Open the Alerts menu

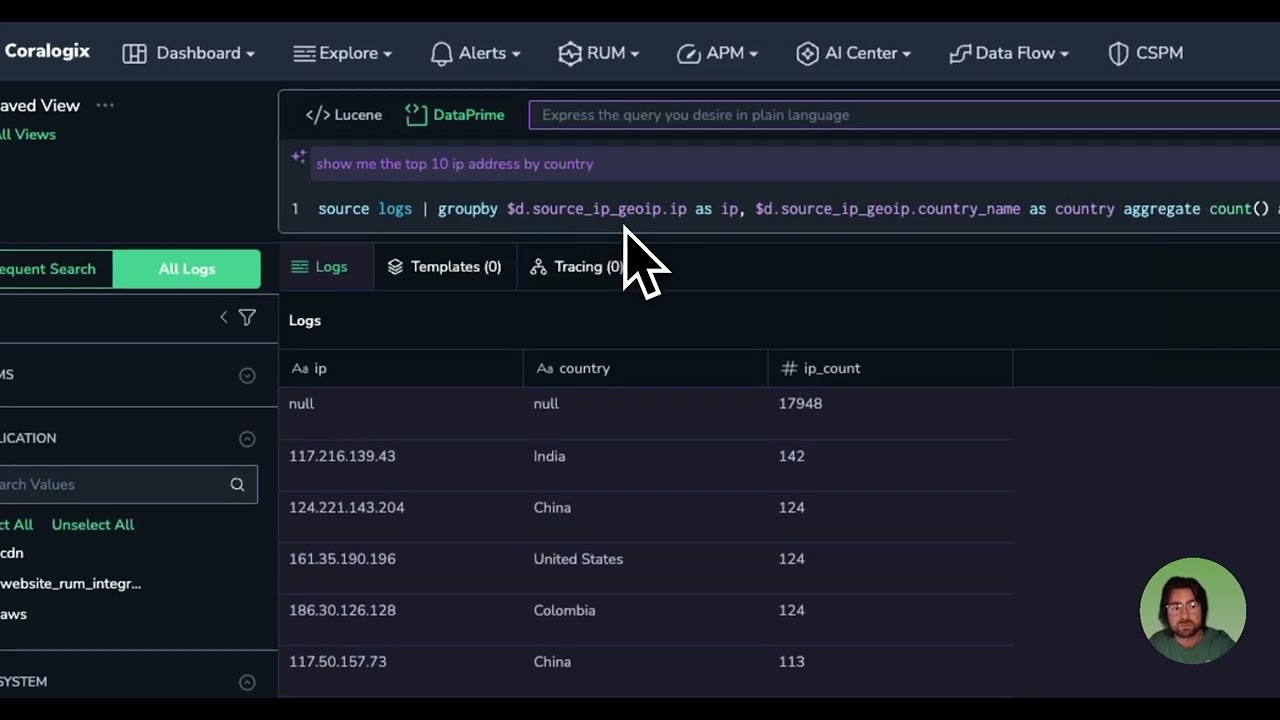(475, 53)
